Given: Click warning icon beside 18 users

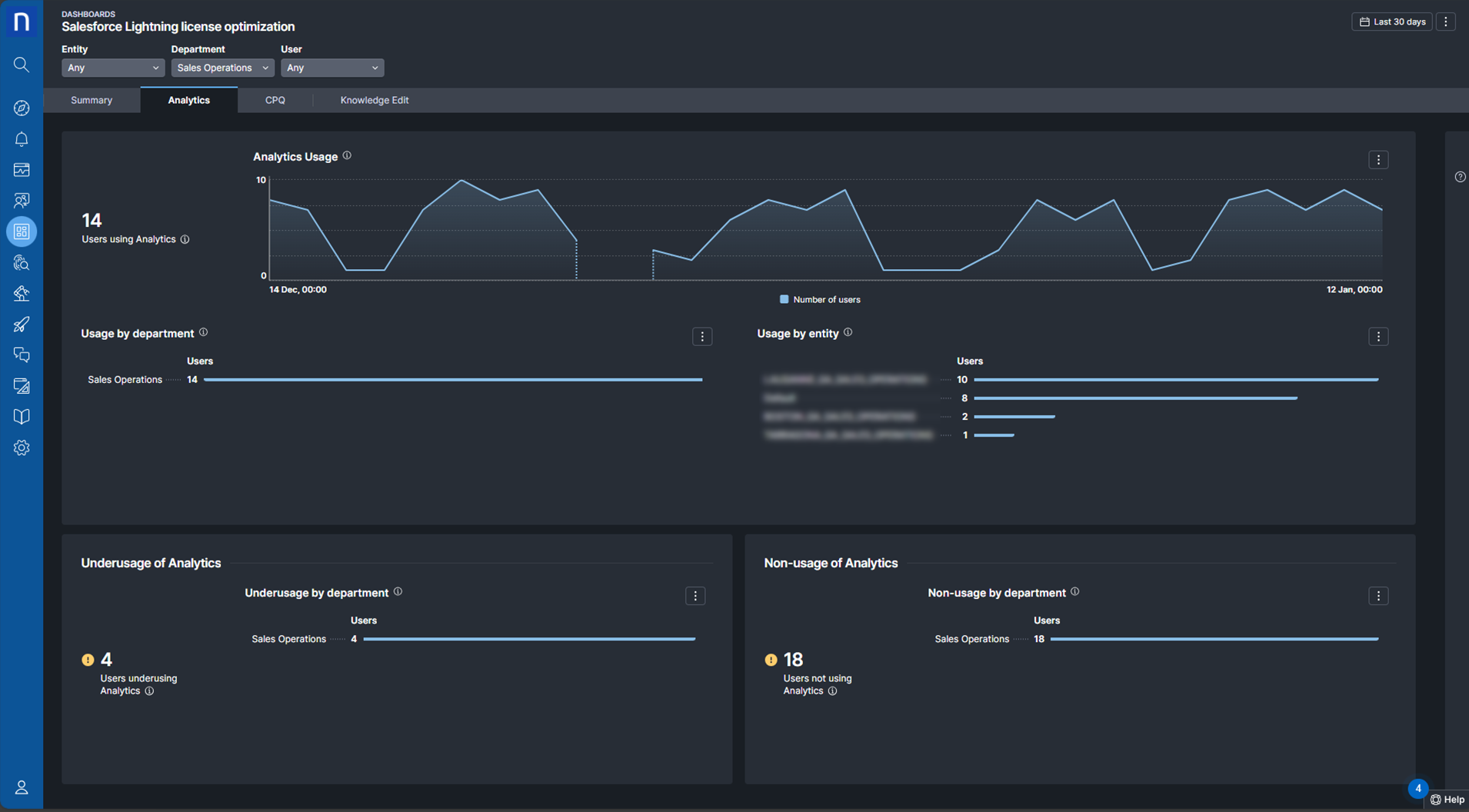Looking at the screenshot, I should [771, 660].
